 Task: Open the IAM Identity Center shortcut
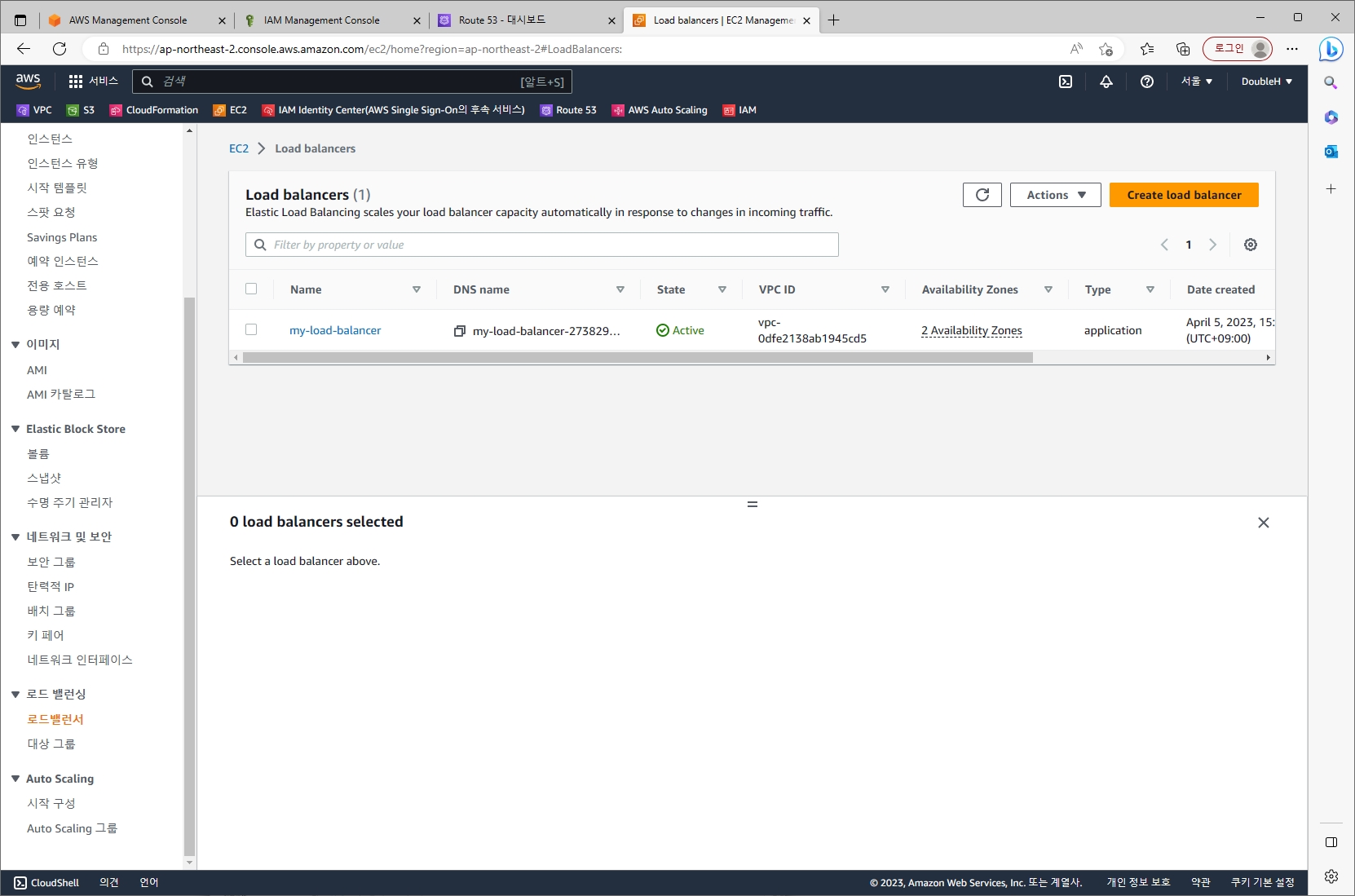pos(393,110)
